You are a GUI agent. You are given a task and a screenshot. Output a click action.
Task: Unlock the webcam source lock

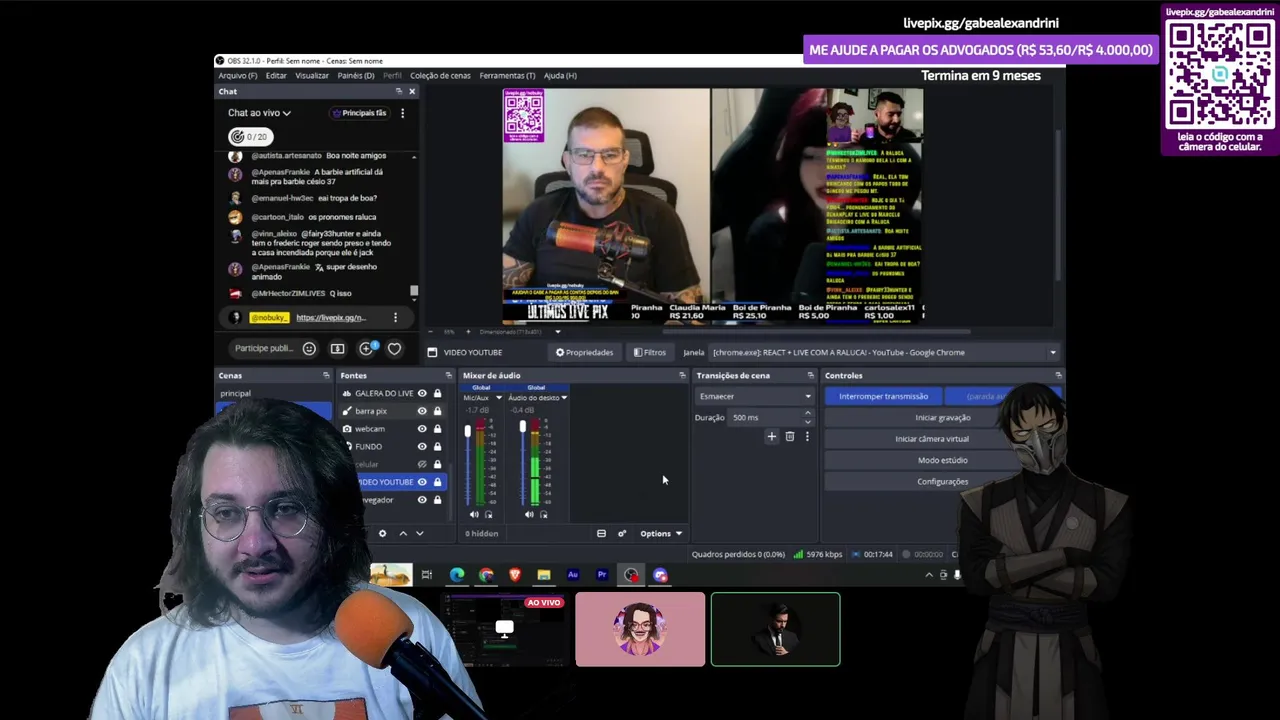437,428
